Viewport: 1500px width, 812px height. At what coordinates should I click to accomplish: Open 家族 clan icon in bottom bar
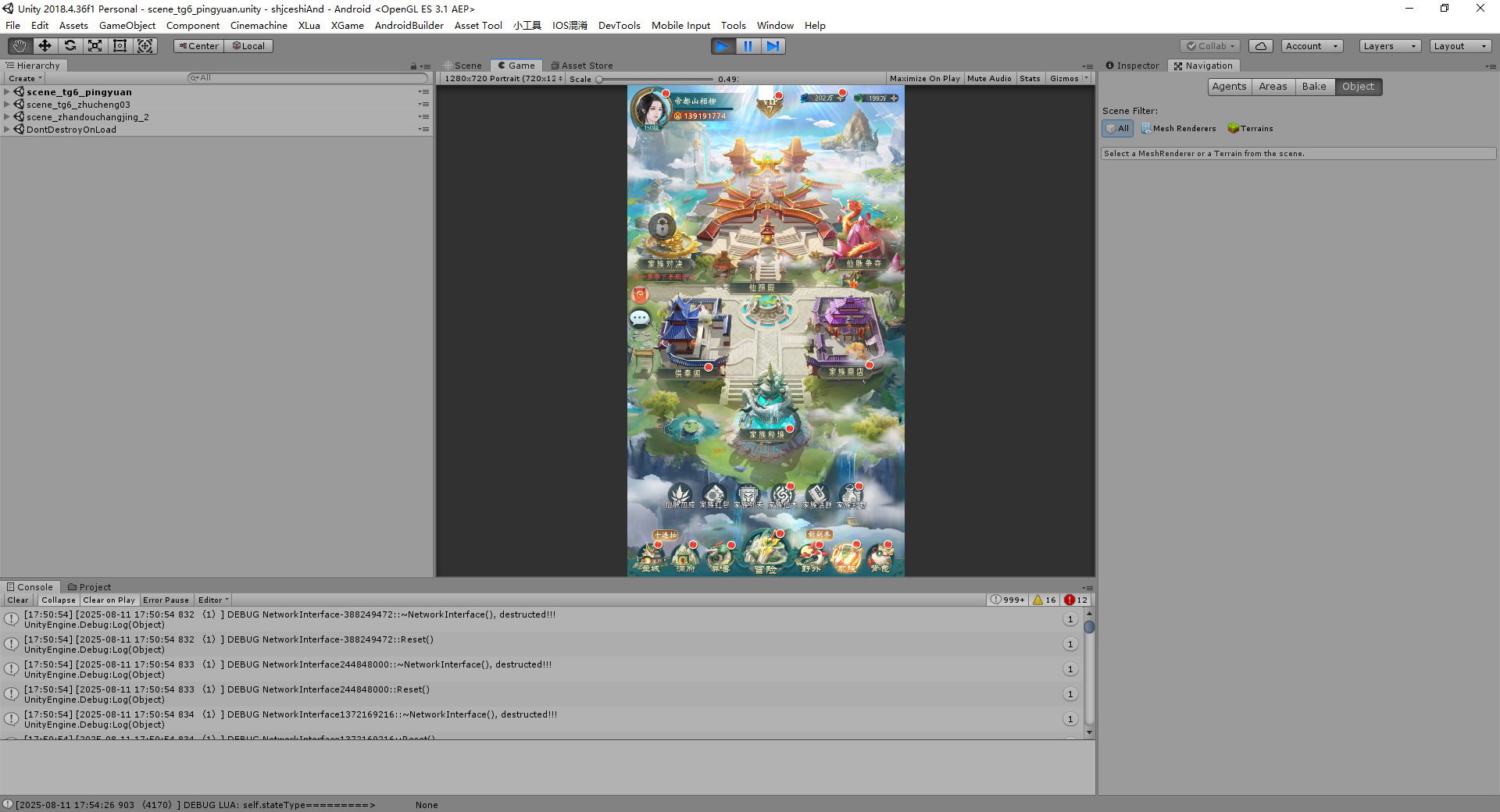(846, 557)
